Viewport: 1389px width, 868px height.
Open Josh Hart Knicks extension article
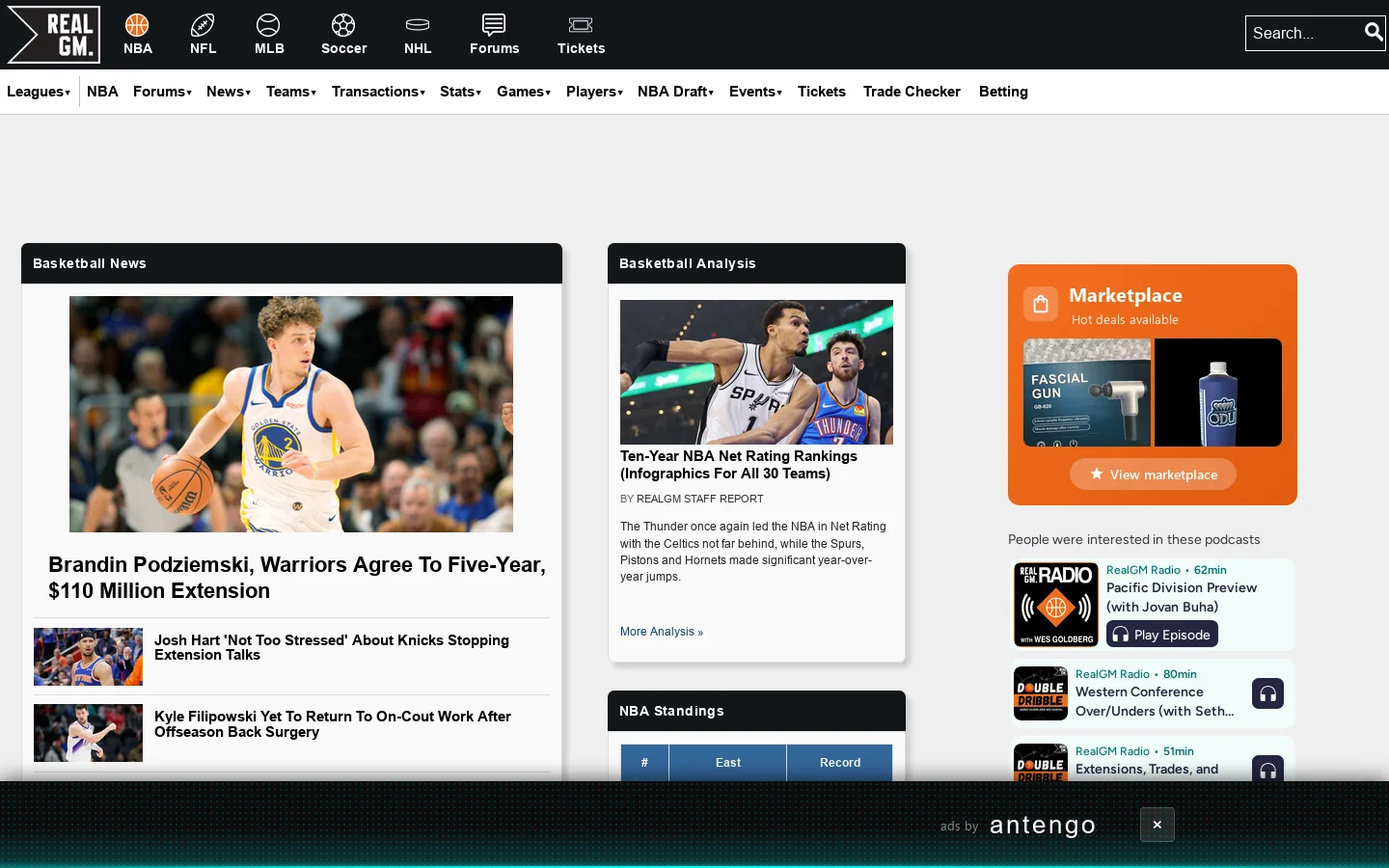point(332,647)
